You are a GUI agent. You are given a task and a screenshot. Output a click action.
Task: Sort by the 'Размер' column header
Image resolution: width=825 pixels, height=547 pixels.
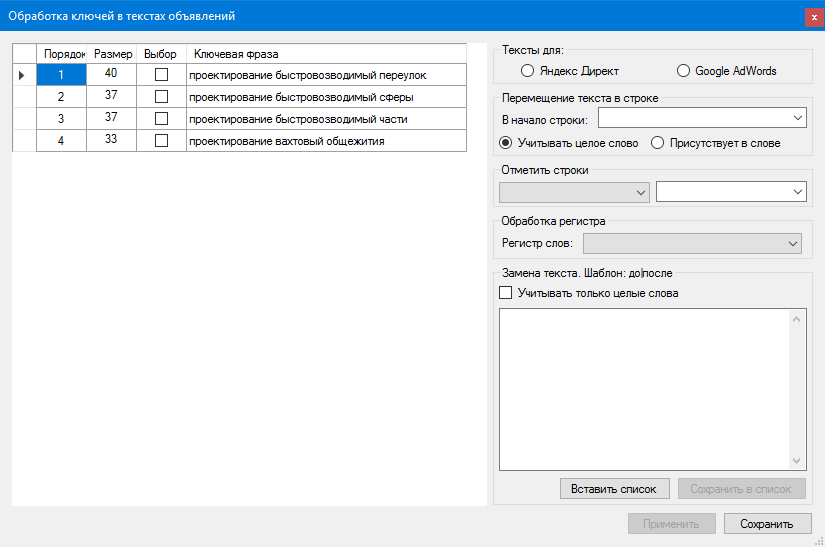(x=112, y=53)
